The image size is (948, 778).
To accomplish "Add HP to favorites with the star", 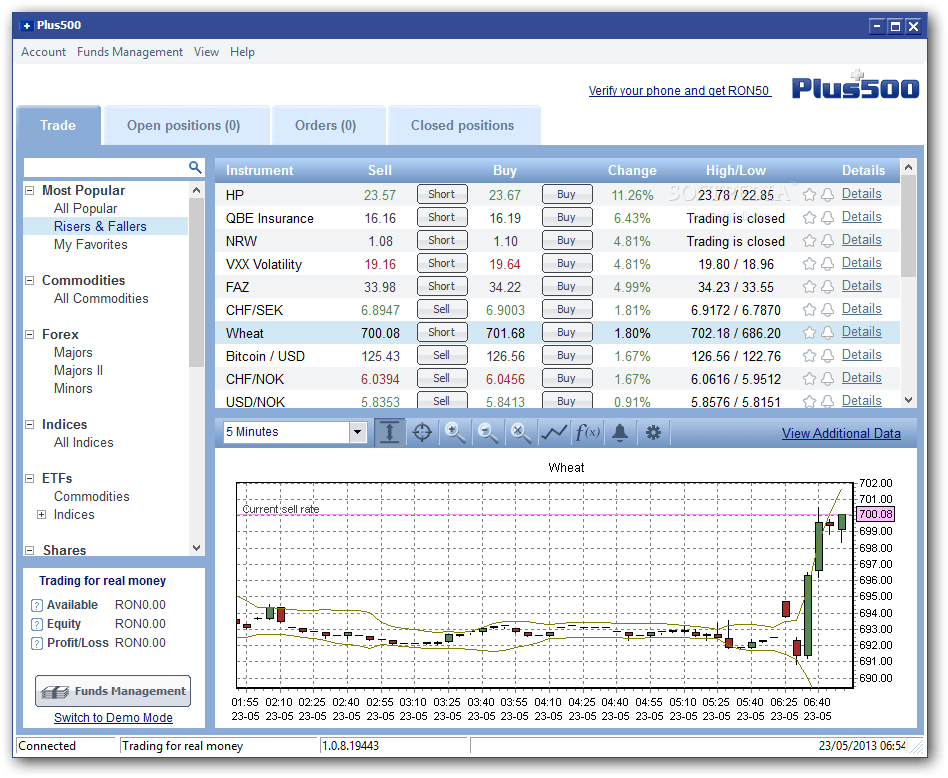I will pos(809,195).
